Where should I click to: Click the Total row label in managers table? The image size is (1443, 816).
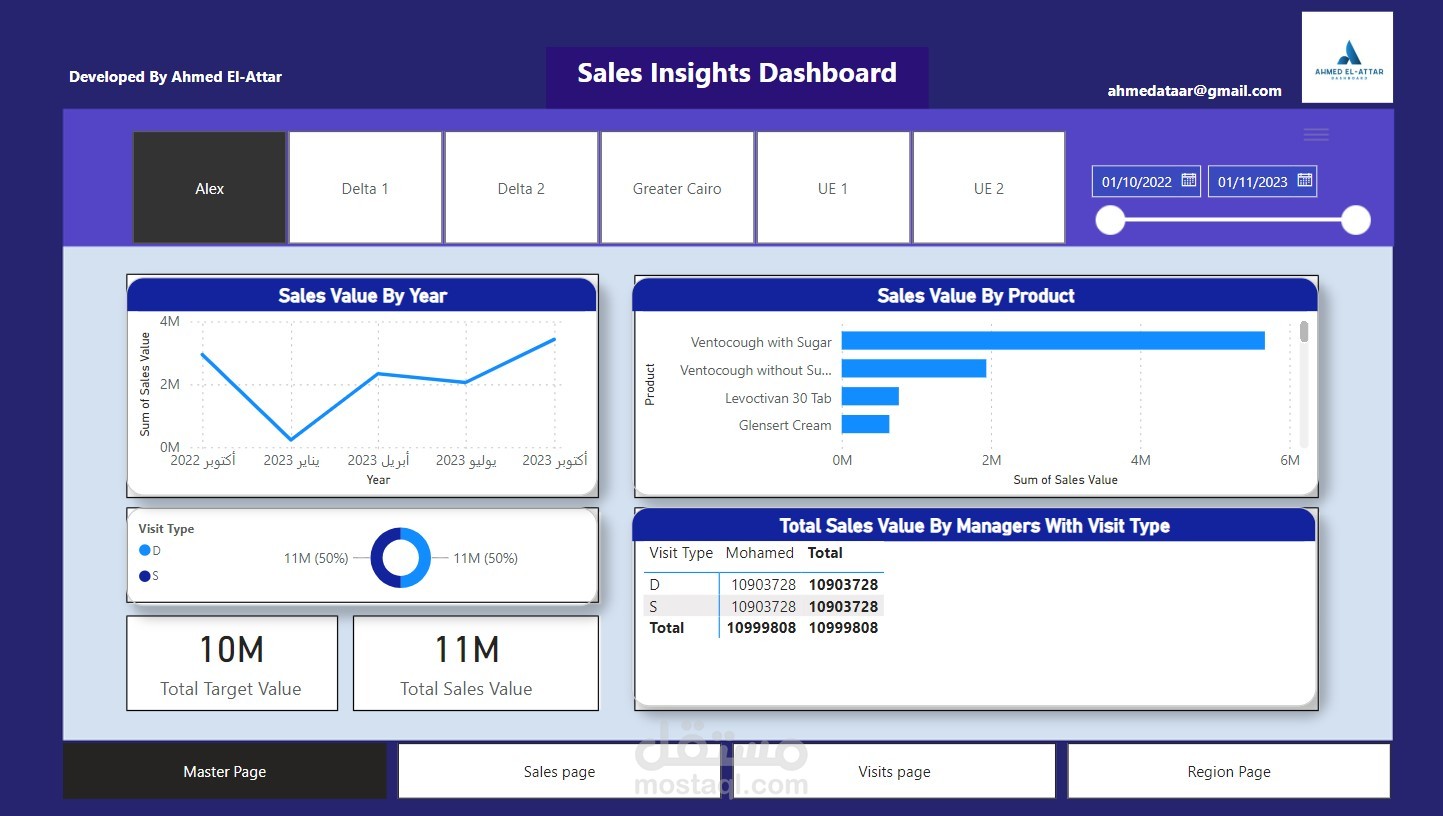click(x=667, y=628)
